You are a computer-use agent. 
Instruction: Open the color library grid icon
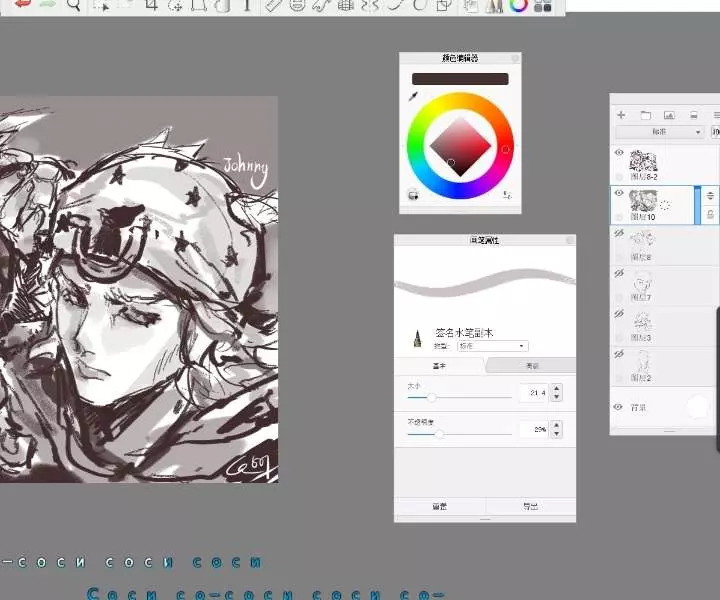coord(543,6)
